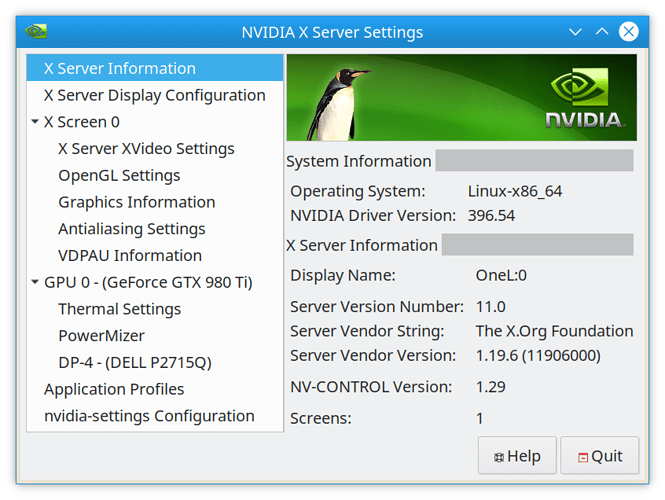
Task: Click the Server Vendor Version: label
Action: pyautogui.click(x=373, y=355)
